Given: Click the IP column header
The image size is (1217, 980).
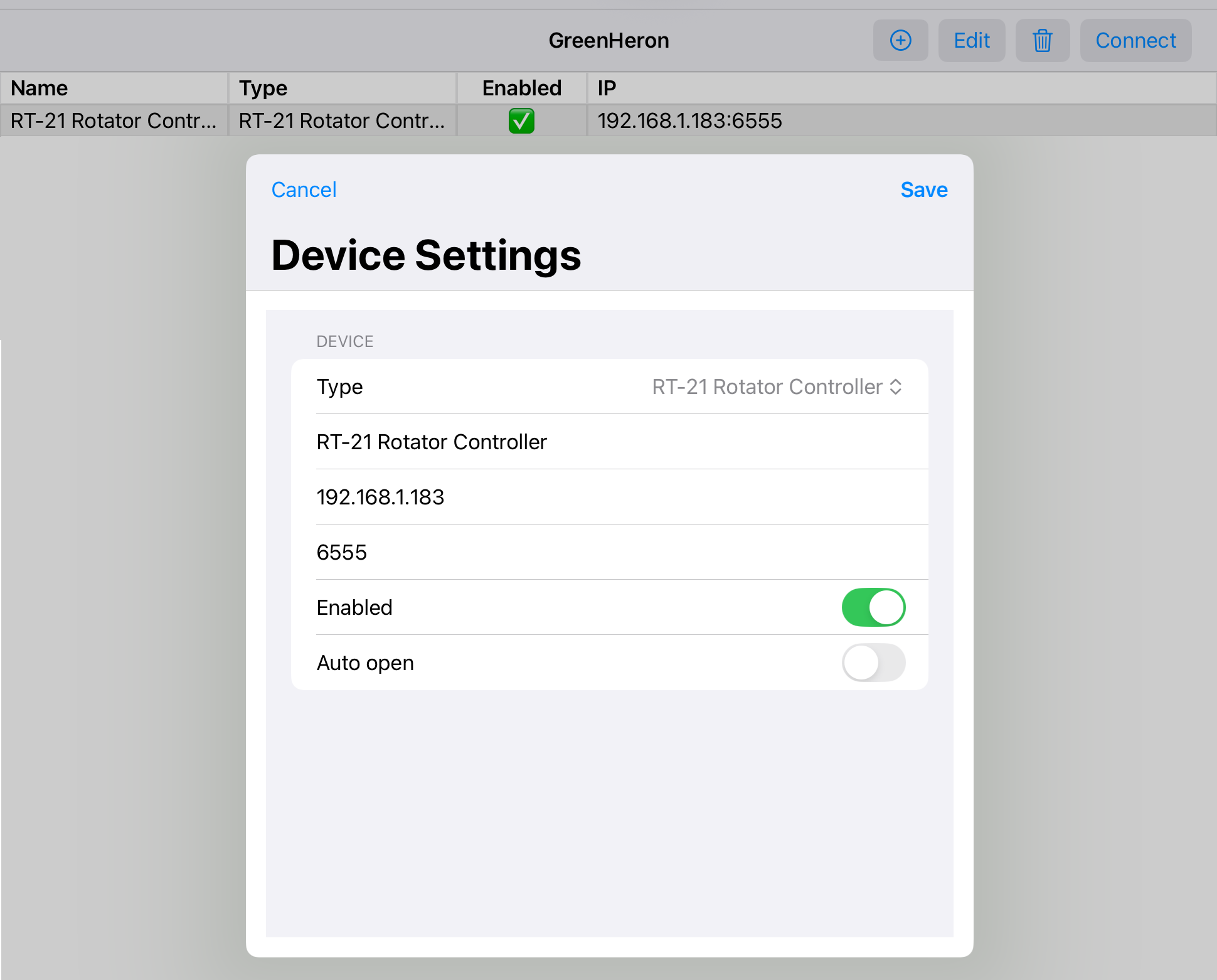Looking at the screenshot, I should point(901,88).
